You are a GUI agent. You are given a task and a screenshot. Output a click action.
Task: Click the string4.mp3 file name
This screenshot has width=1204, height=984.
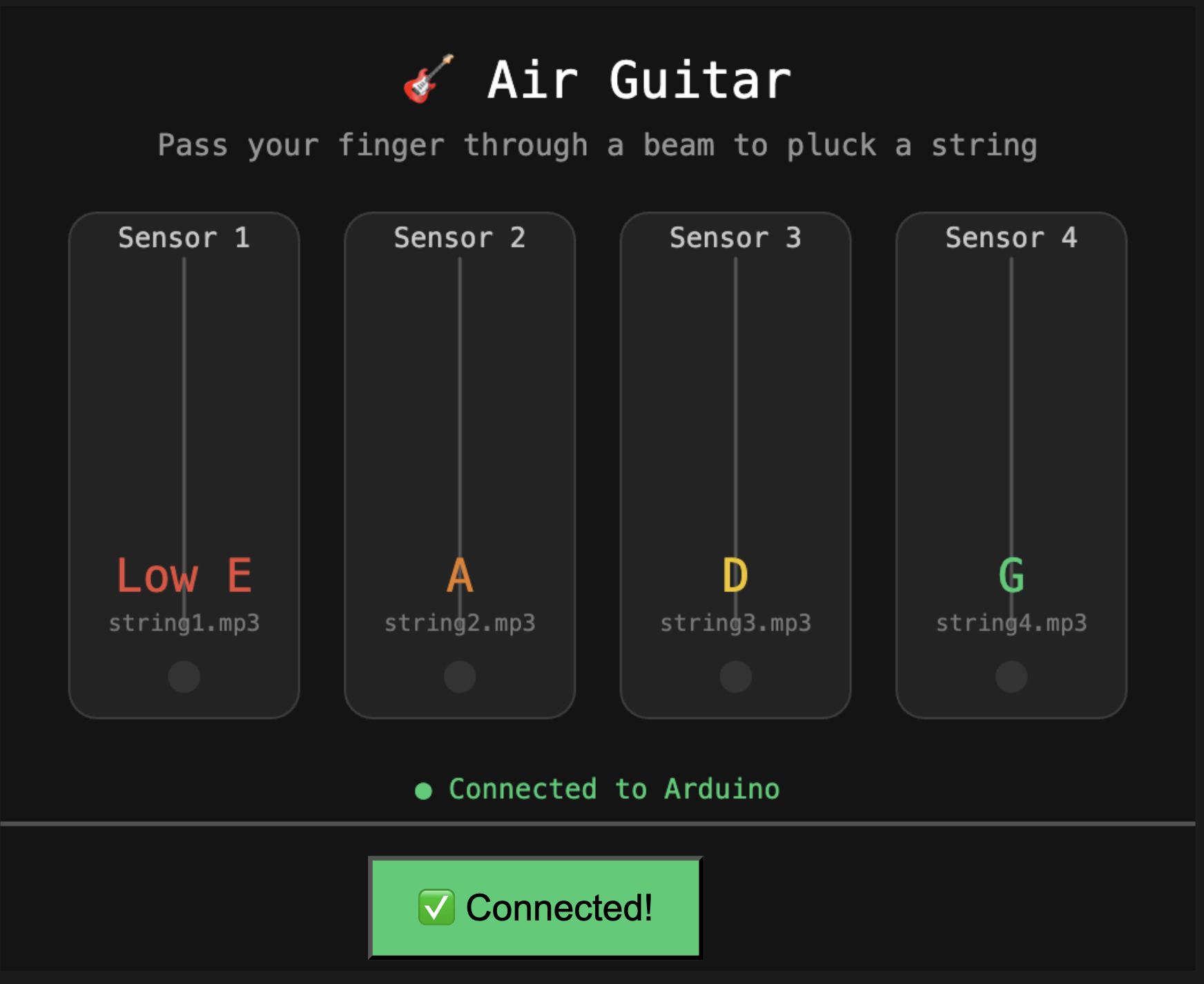[x=1011, y=623]
